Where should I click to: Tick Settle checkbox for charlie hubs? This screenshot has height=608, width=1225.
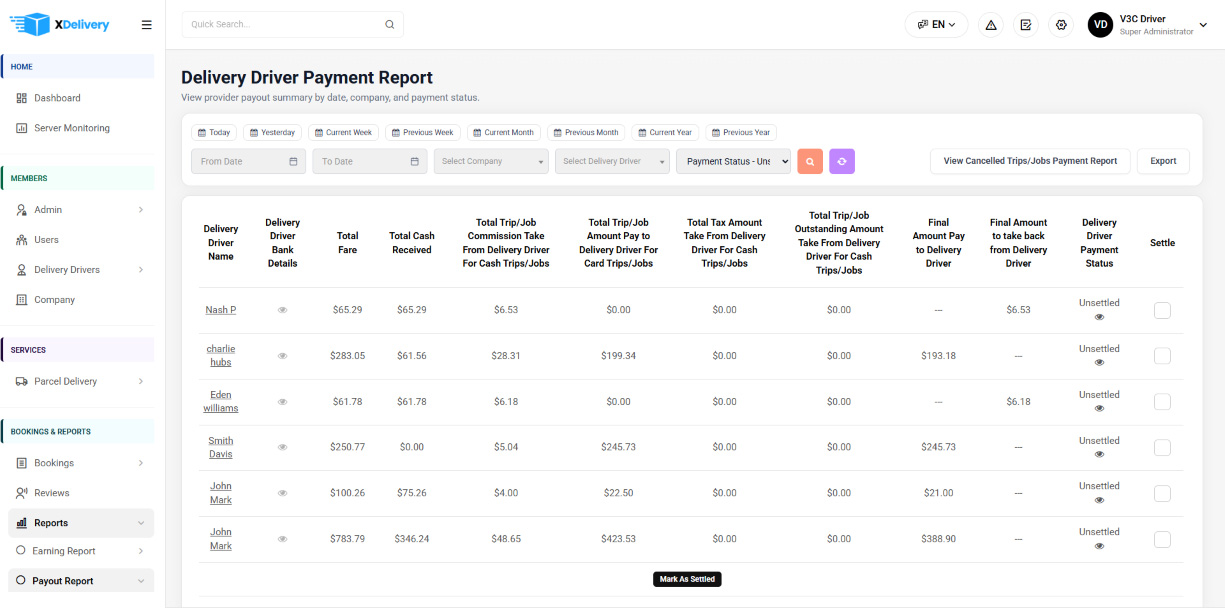(1162, 356)
